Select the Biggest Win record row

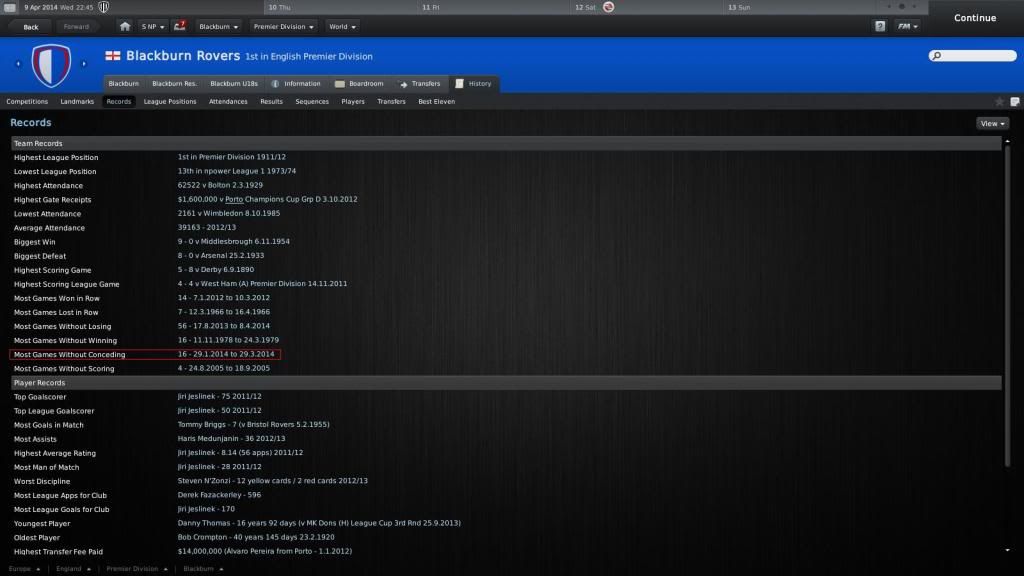coord(506,242)
